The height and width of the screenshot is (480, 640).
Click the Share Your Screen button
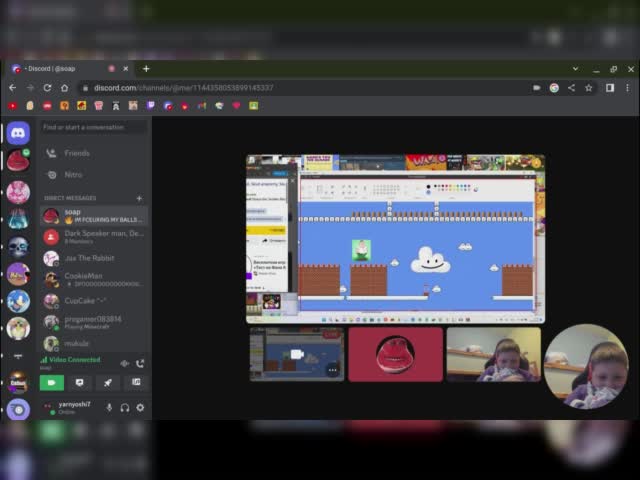coord(80,382)
